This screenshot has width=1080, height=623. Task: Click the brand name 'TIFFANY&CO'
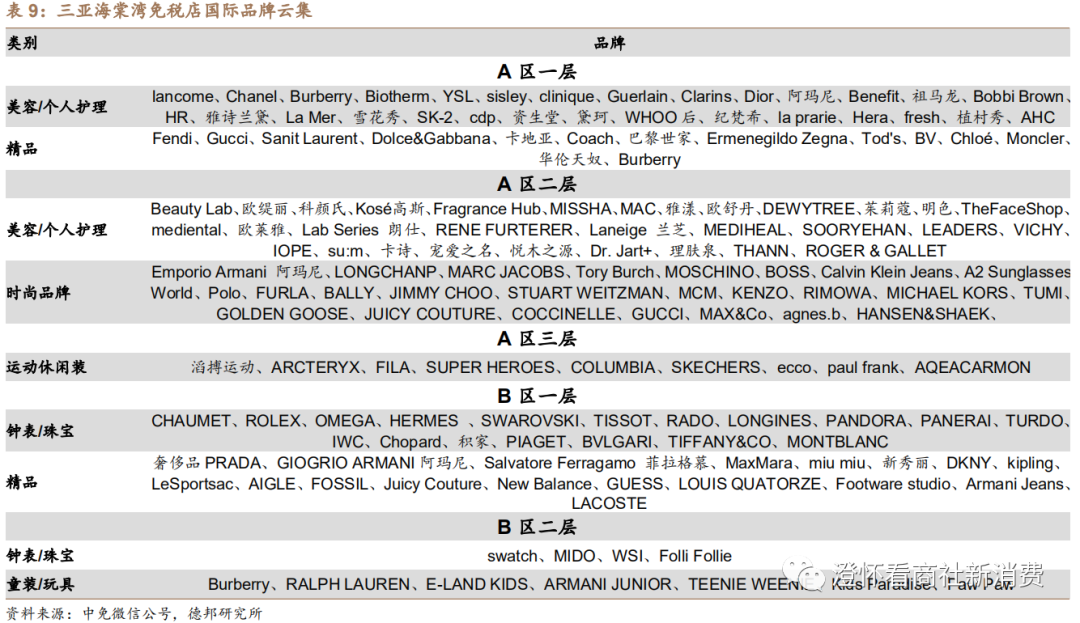[719, 442]
